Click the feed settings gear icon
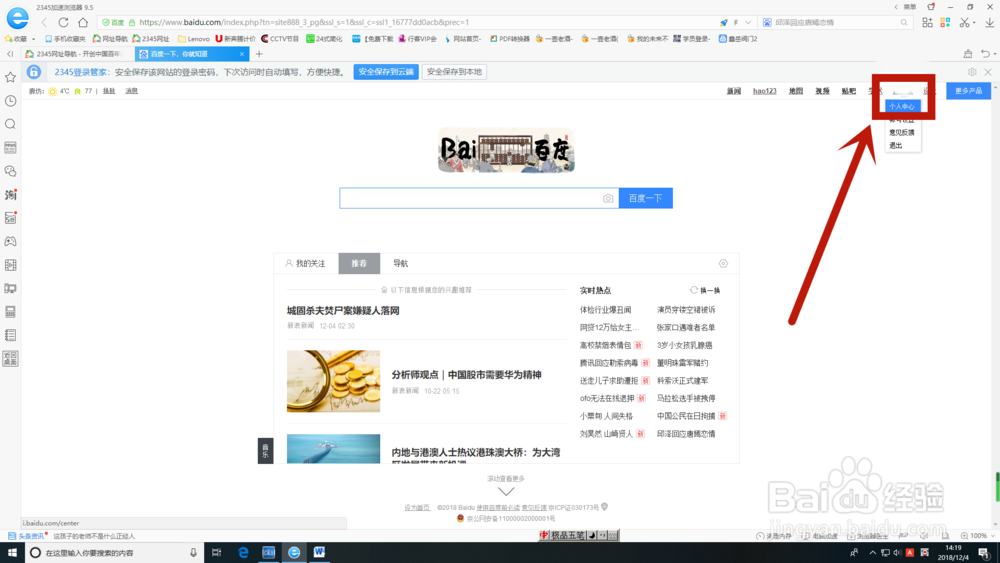The image size is (1000, 563). click(723, 263)
